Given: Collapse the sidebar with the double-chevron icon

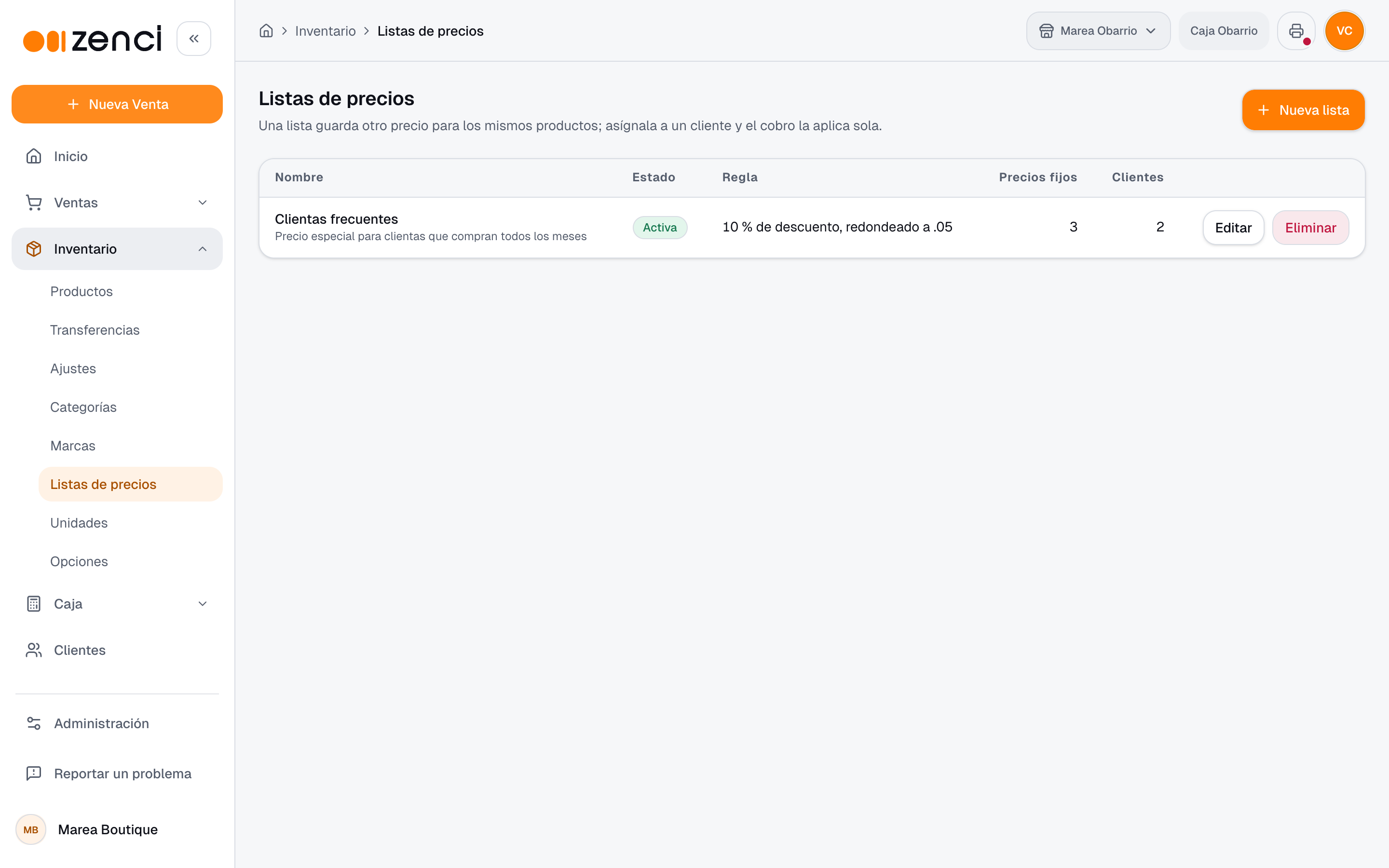Looking at the screenshot, I should (193, 39).
